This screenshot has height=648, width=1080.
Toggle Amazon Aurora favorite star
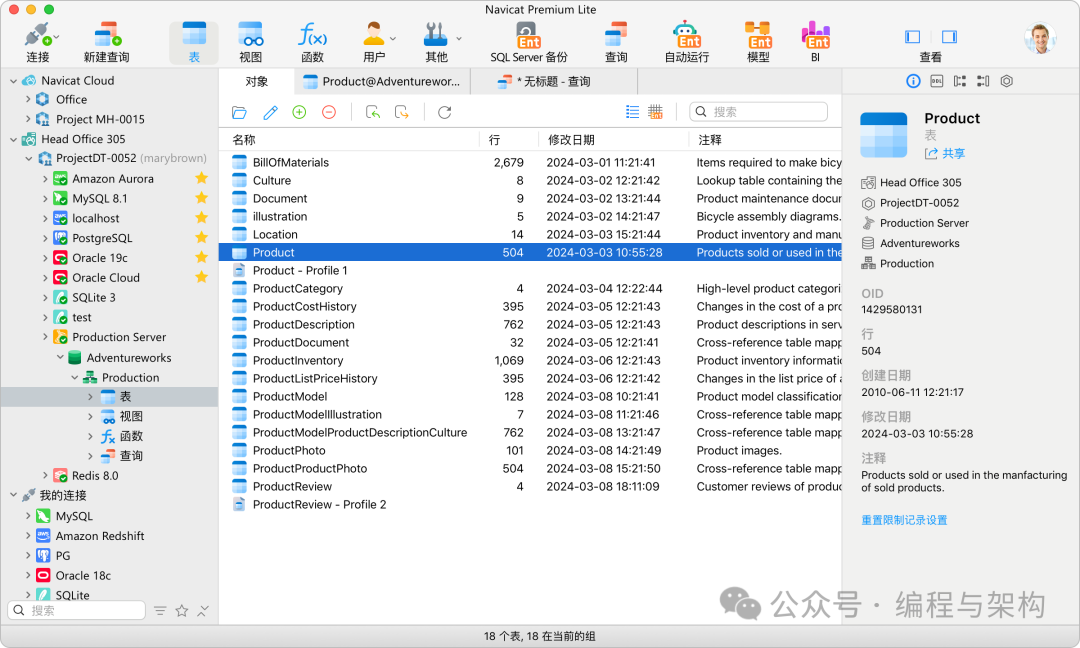coord(202,178)
